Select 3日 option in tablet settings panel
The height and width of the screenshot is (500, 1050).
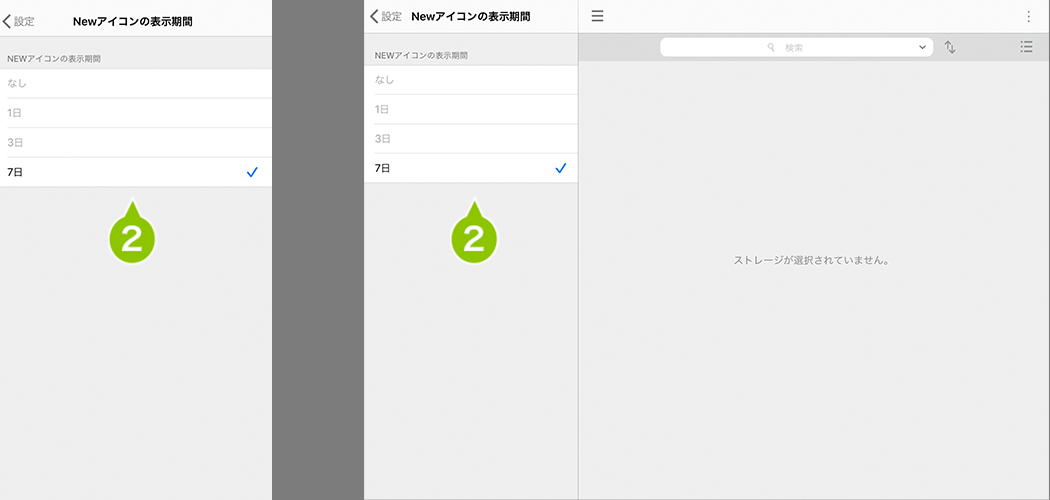[471, 139]
